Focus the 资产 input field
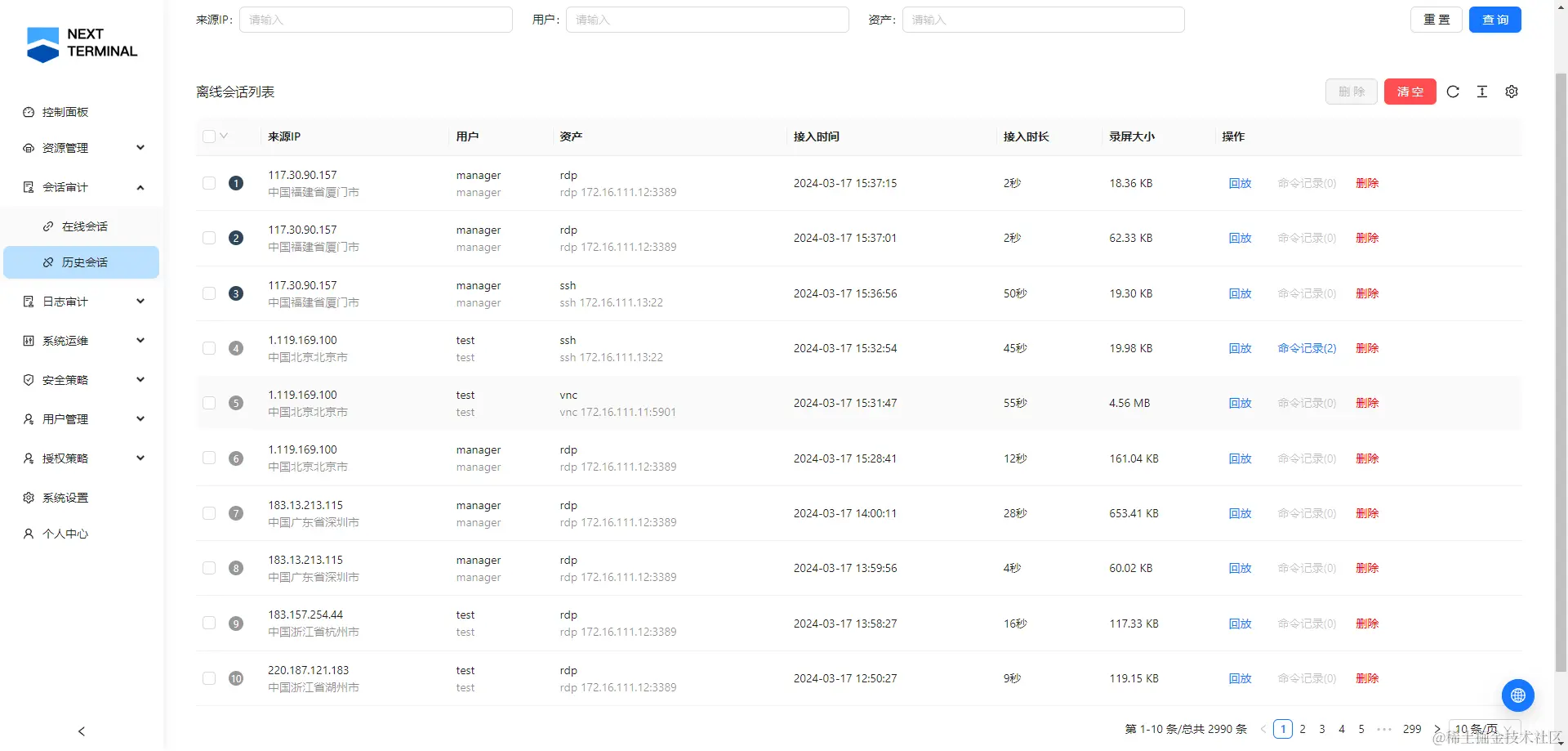 click(1043, 20)
